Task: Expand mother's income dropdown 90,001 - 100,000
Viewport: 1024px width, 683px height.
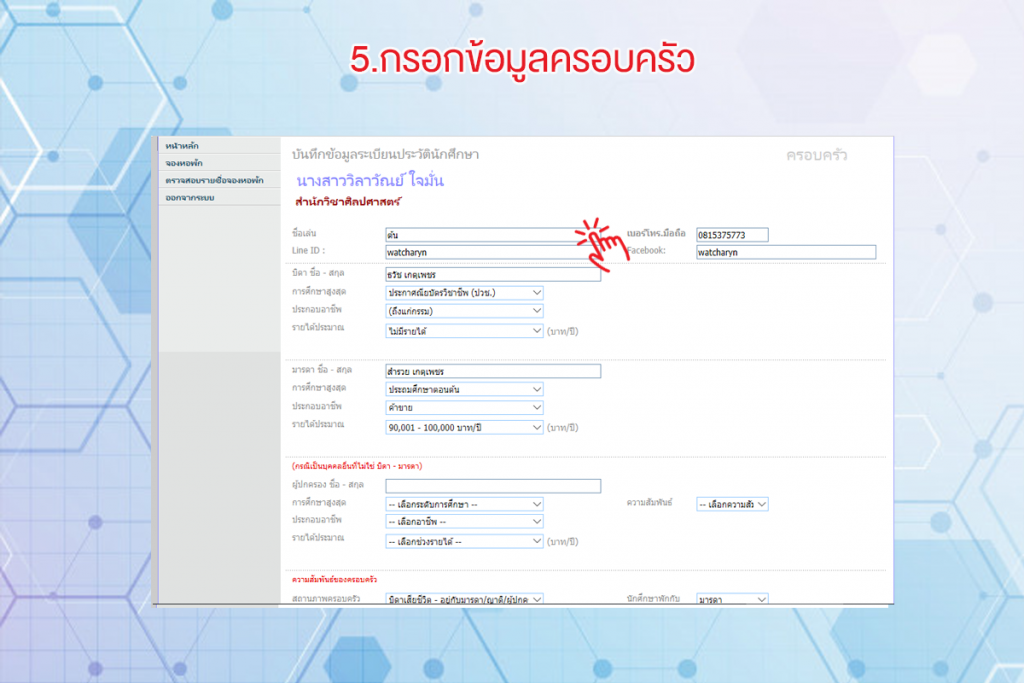Action: 464,427
